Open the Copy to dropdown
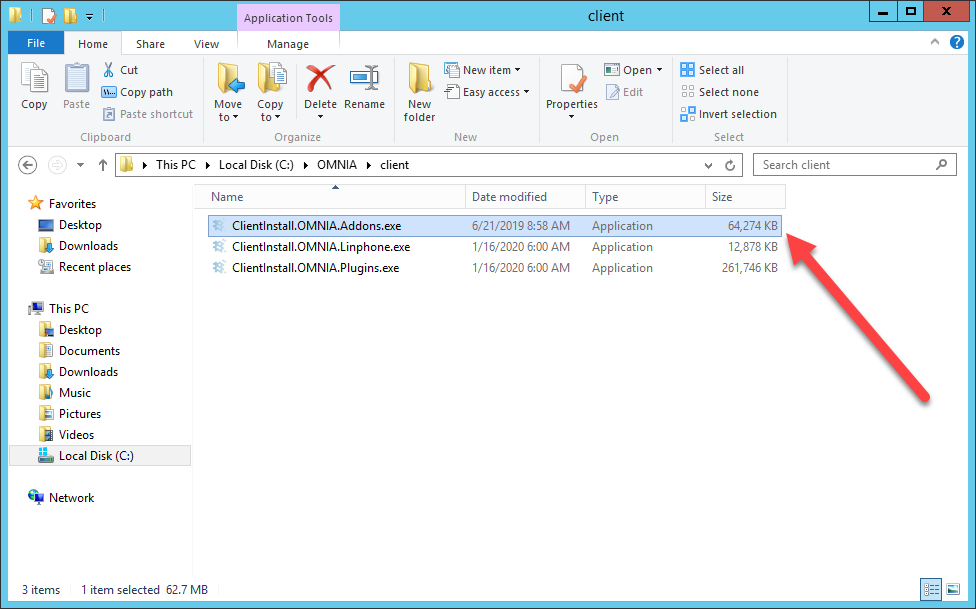The width and height of the screenshot is (976, 609). [270, 92]
